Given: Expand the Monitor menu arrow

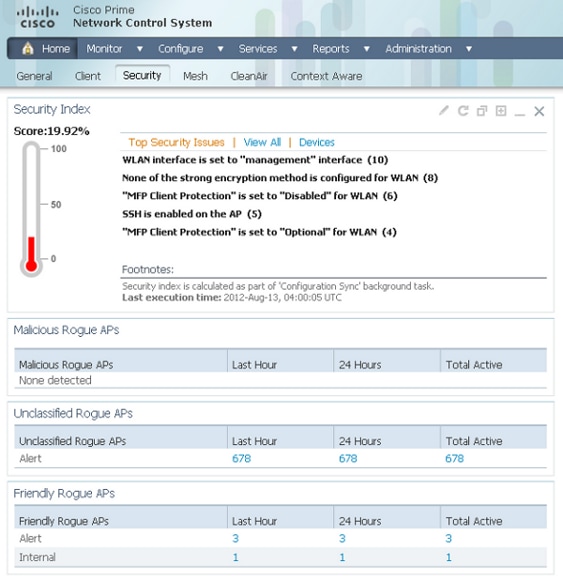Looking at the screenshot, I should [x=140, y=49].
